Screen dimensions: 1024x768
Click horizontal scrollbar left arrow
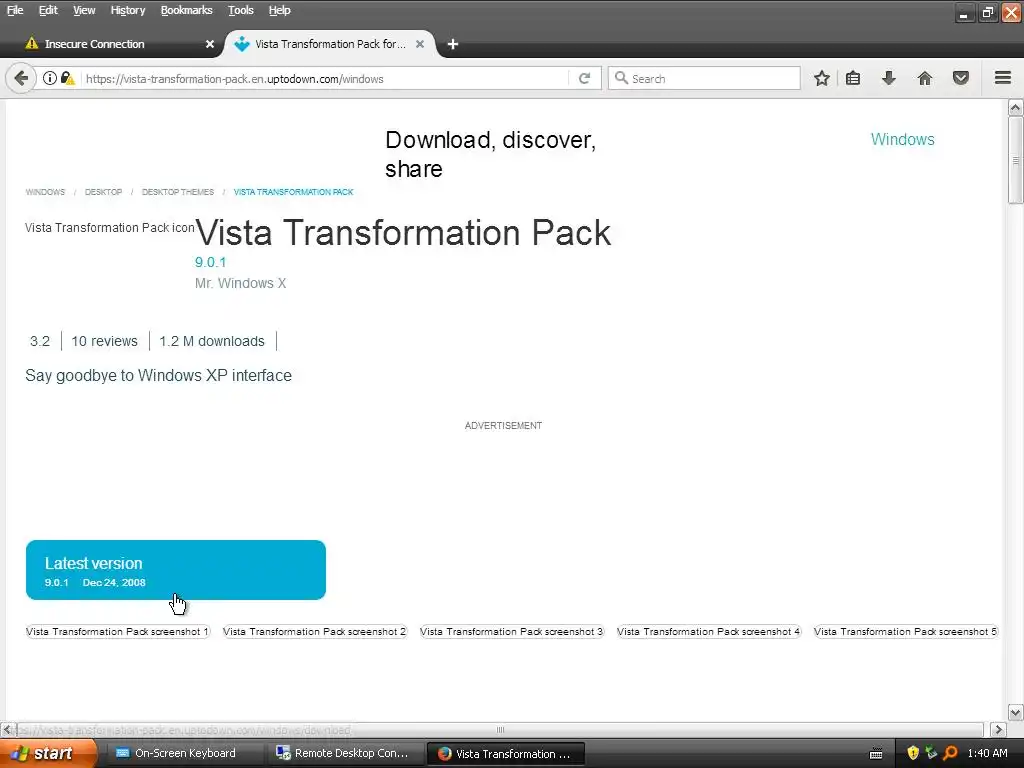(x=7, y=729)
